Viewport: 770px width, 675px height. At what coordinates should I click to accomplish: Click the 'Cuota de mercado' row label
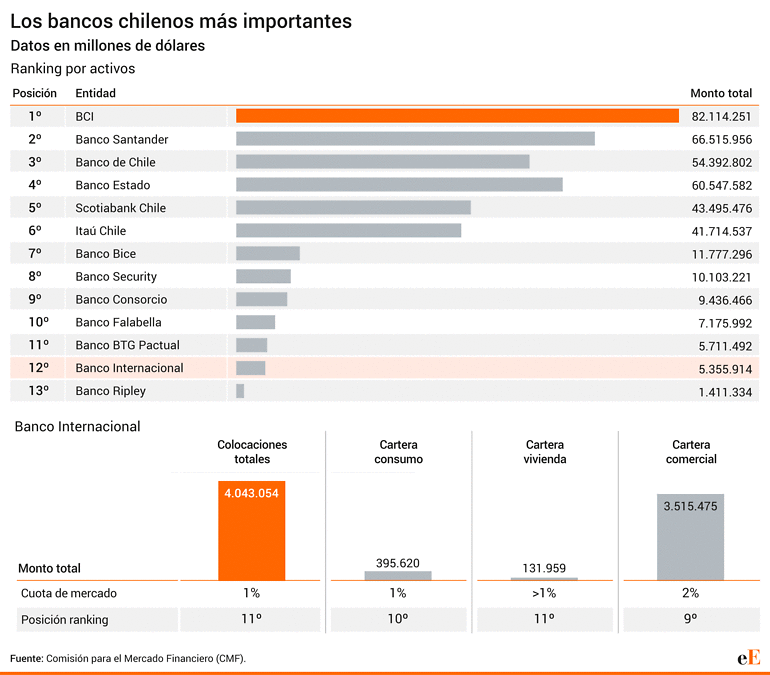(x=69, y=593)
